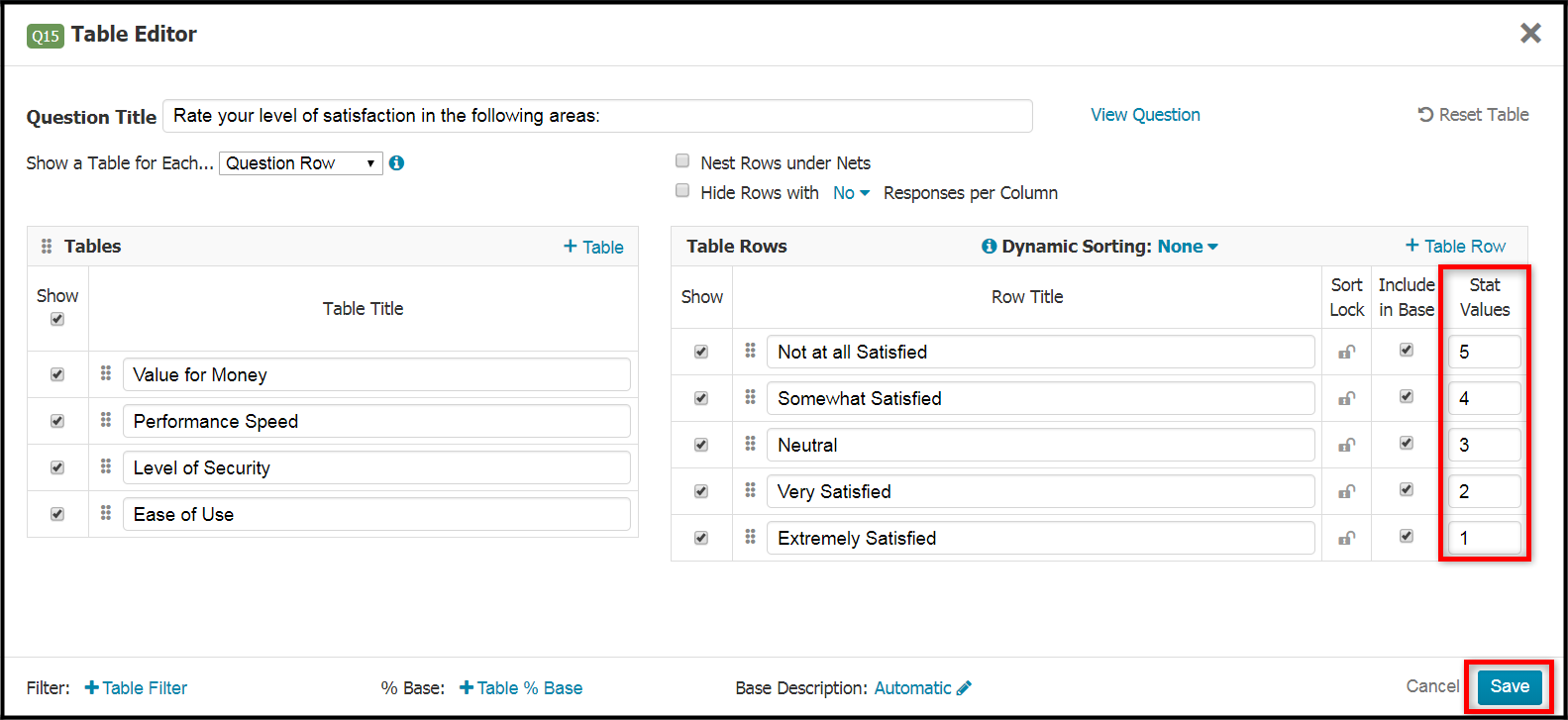Grab the drag handle for Value for Money
The height and width of the screenshot is (720, 1568).
[106, 373]
